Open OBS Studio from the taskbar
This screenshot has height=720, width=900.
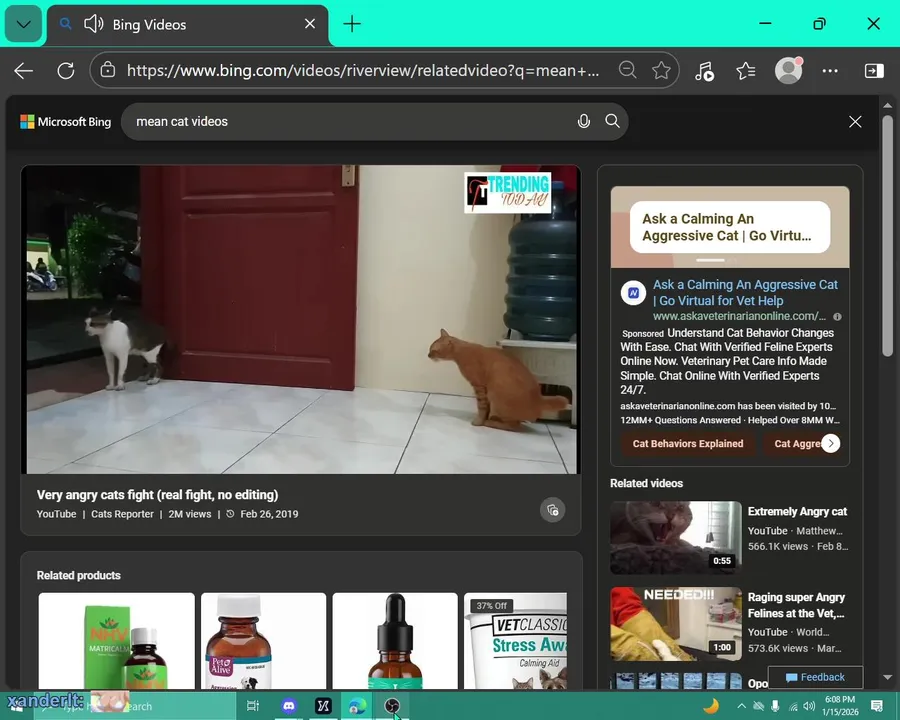click(392, 706)
